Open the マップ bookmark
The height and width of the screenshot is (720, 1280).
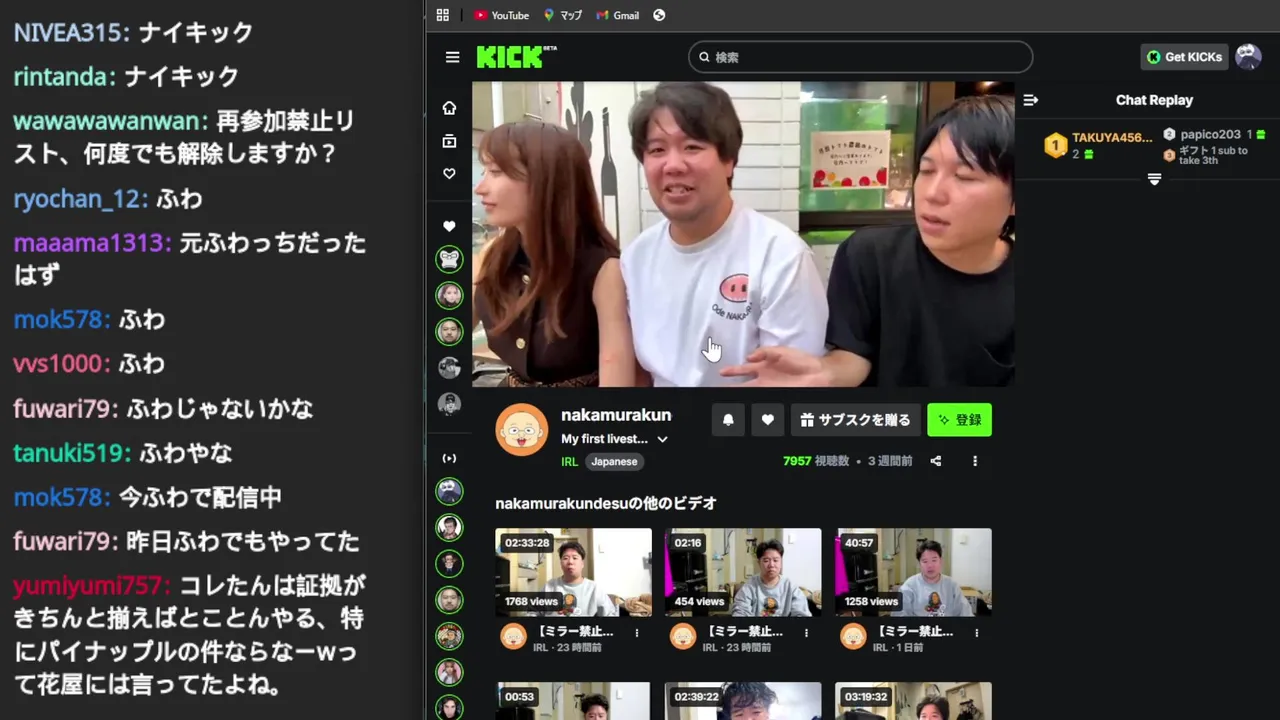pyautogui.click(x=563, y=15)
